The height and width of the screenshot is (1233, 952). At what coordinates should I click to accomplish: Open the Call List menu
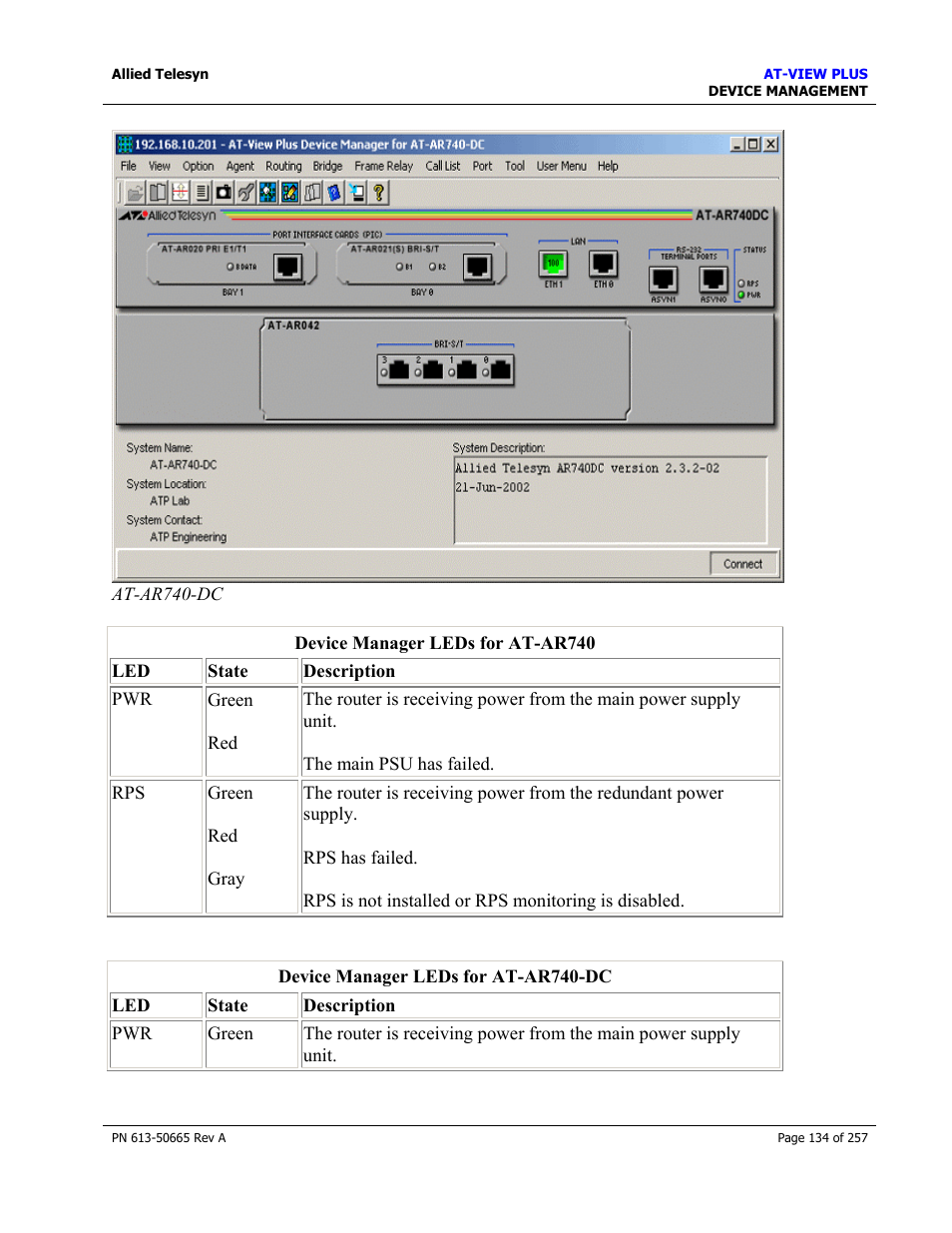coord(443,166)
